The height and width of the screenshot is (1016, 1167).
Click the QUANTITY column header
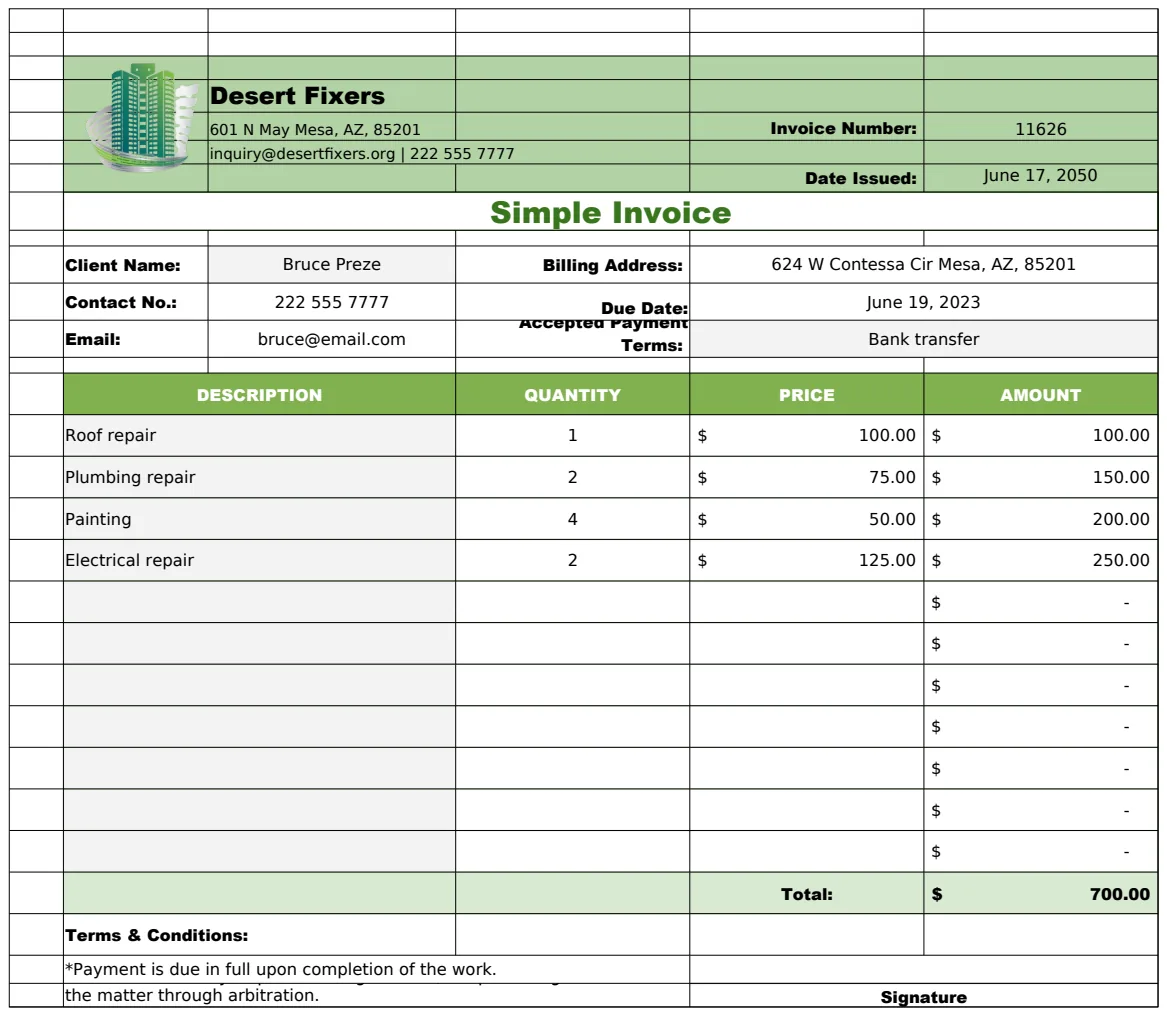pyautogui.click(x=572, y=394)
